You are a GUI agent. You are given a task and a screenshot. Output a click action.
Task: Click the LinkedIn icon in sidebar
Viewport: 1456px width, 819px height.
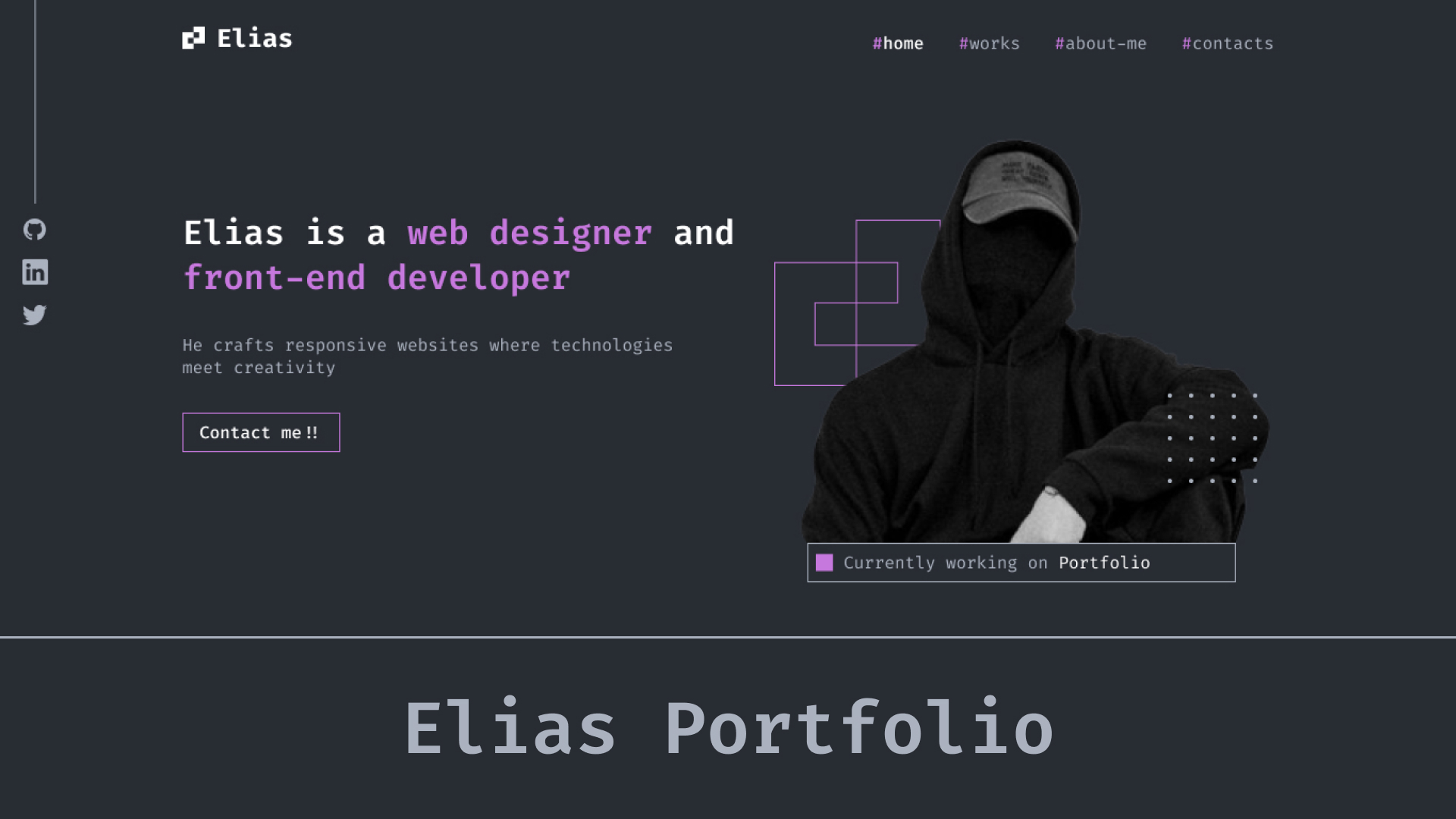click(35, 272)
